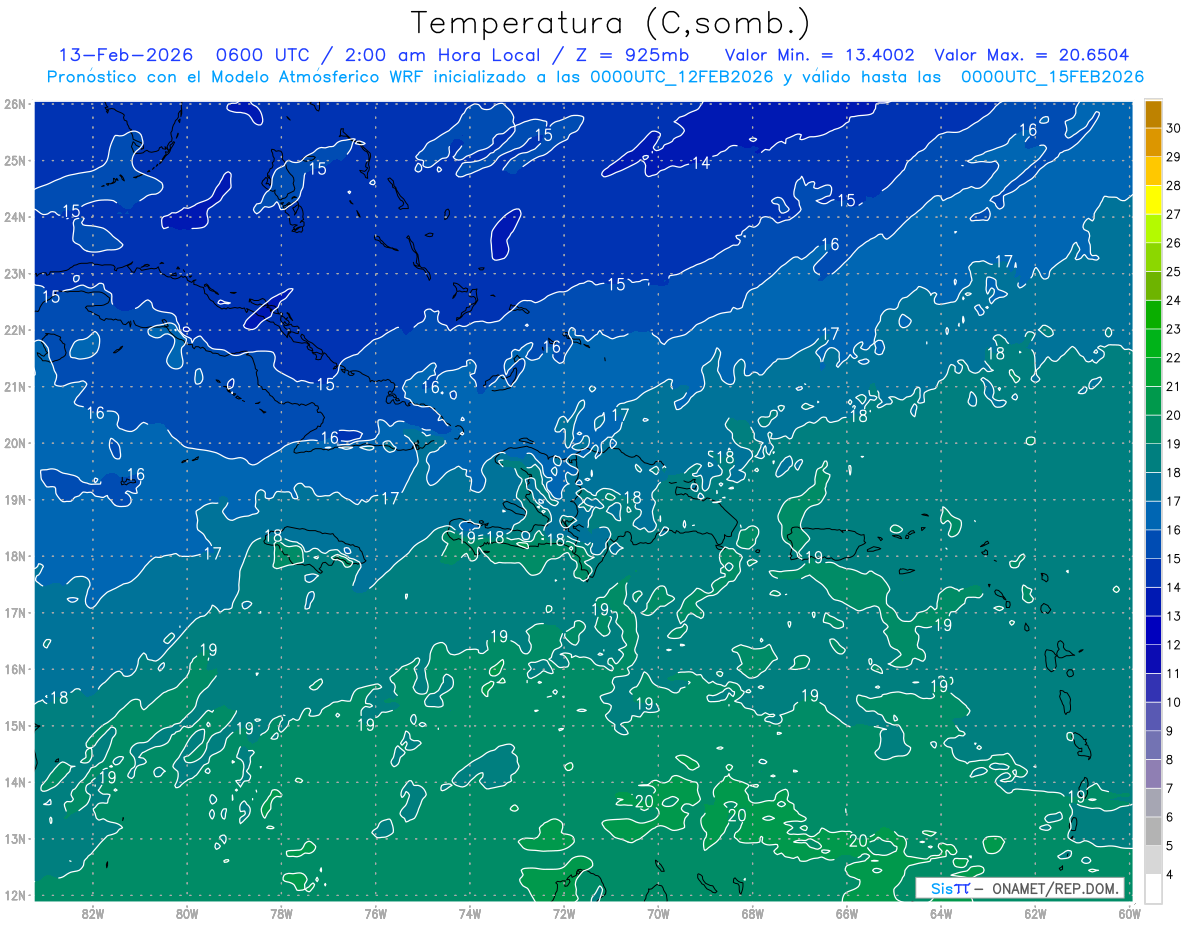Image resolution: width=1200 pixels, height=927 pixels.
Task: Click the '26N' latitude axis label
Action: [x=15, y=104]
